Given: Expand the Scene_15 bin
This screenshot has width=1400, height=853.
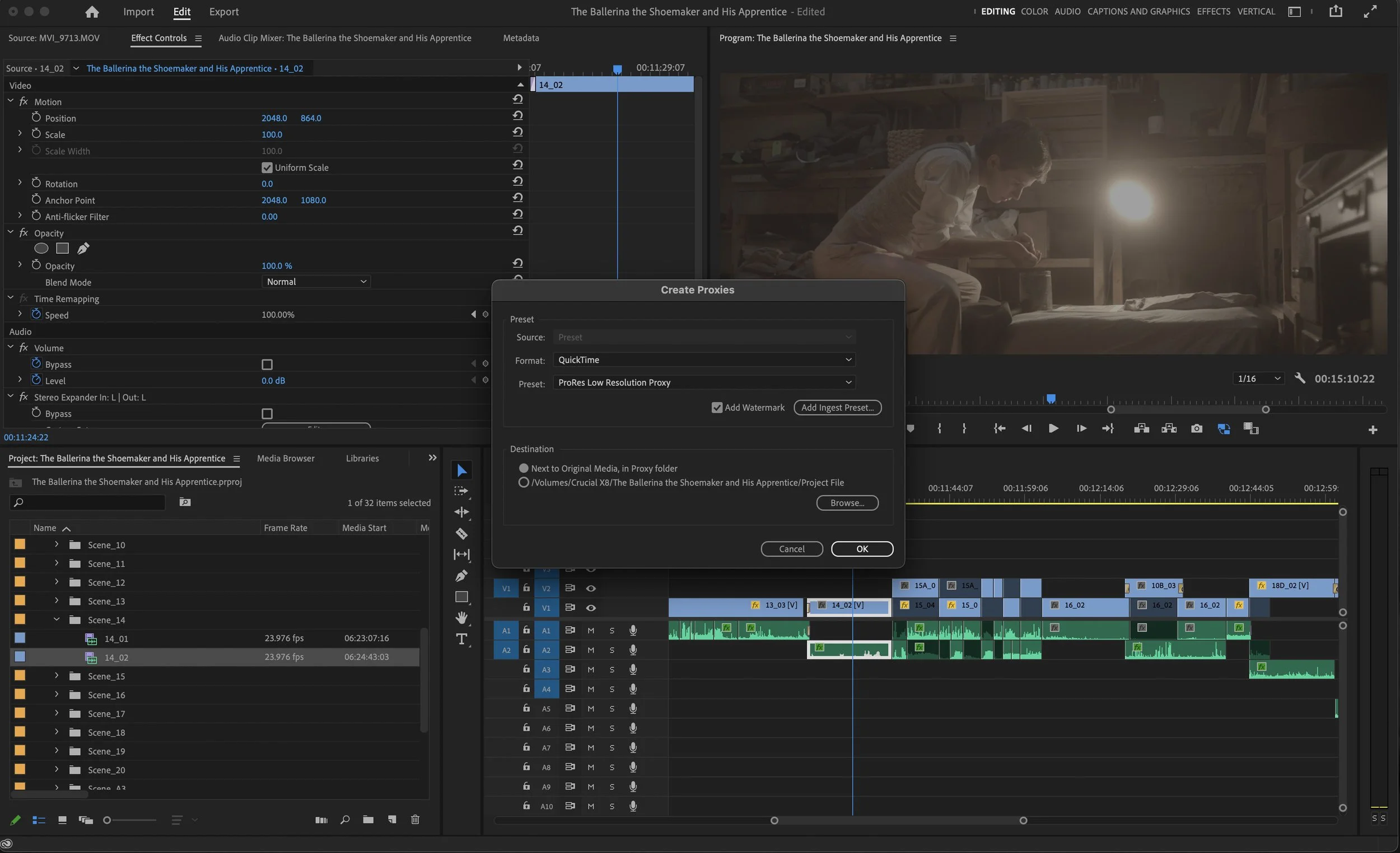Looking at the screenshot, I should pyautogui.click(x=56, y=675).
